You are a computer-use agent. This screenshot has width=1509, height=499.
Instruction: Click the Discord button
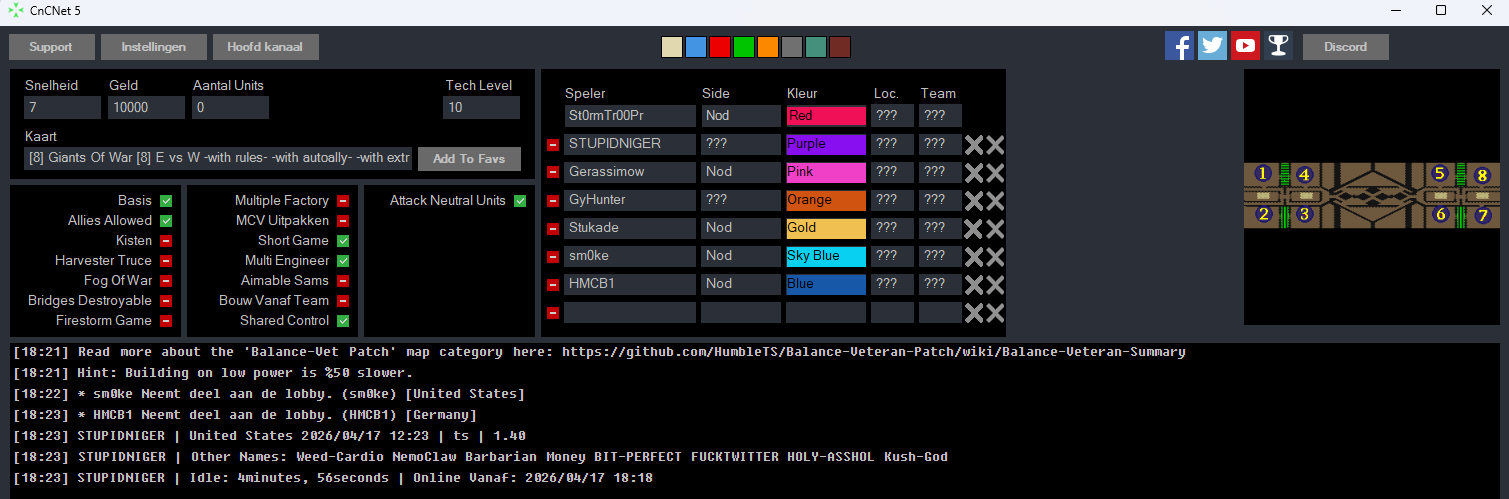point(1345,47)
